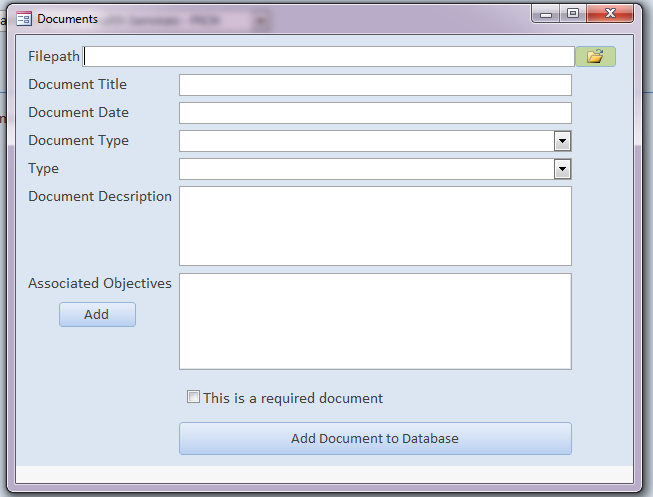The width and height of the screenshot is (653, 497).
Task: Click the Documents title bar text
Action: click(68, 19)
